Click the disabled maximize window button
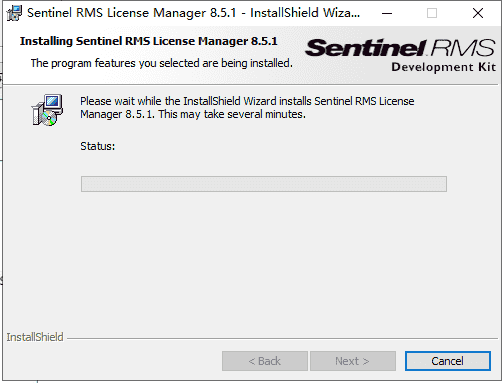 [x=432, y=13]
